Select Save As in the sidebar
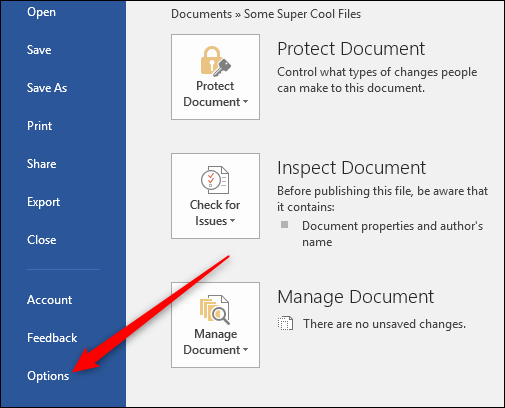The width and height of the screenshot is (505, 408). click(x=47, y=88)
